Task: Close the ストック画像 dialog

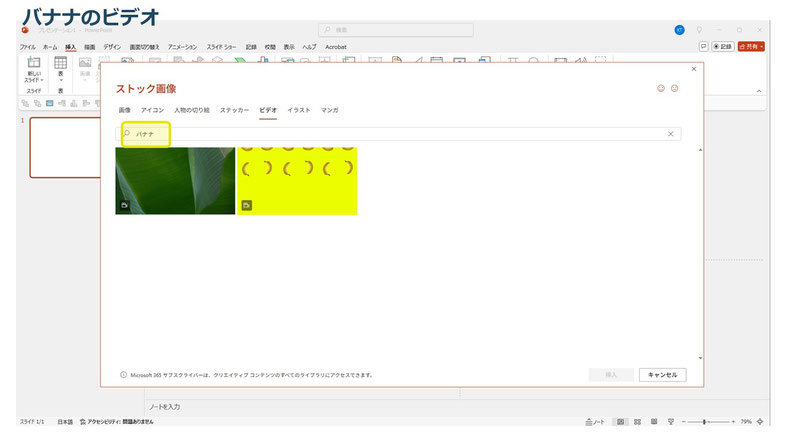Action: pos(694,69)
